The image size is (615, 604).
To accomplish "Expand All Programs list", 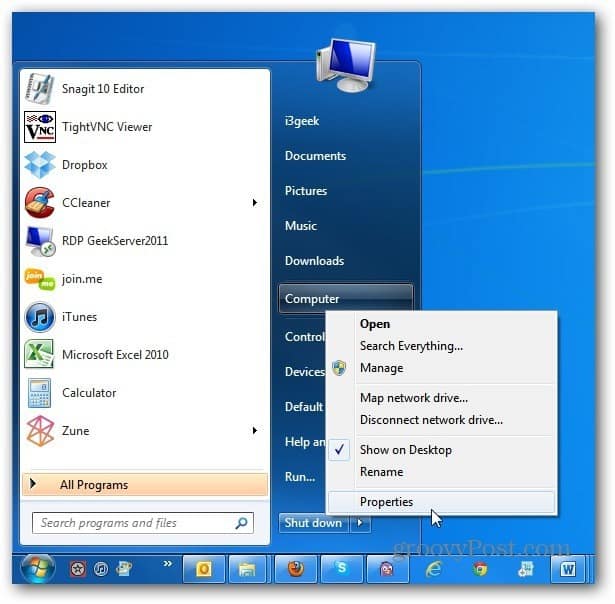I will pos(145,485).
